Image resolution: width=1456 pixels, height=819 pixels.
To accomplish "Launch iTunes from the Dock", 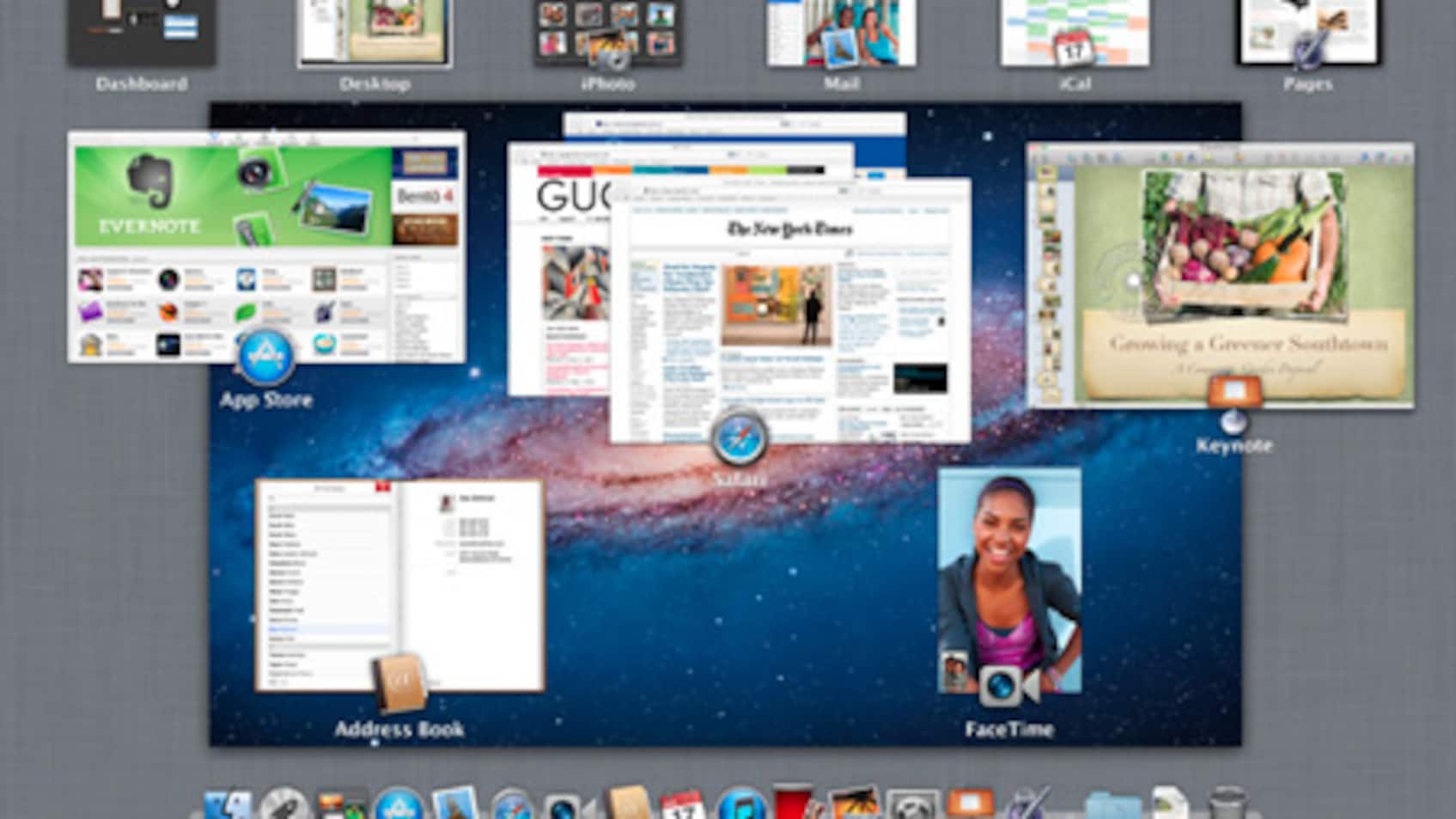I will pos(740,804).
